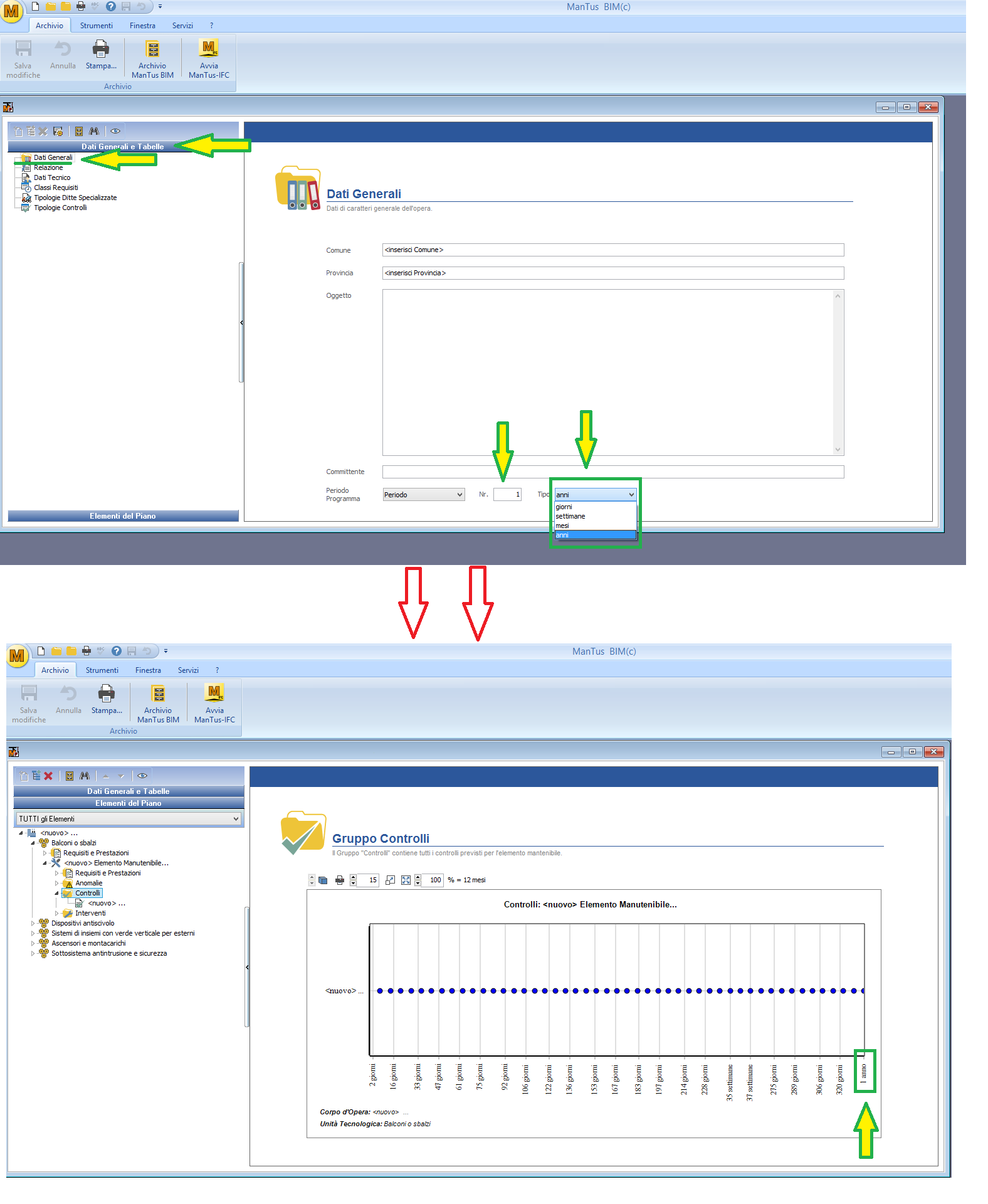Select Dati Tecnico in upper tree

point(52,178)
